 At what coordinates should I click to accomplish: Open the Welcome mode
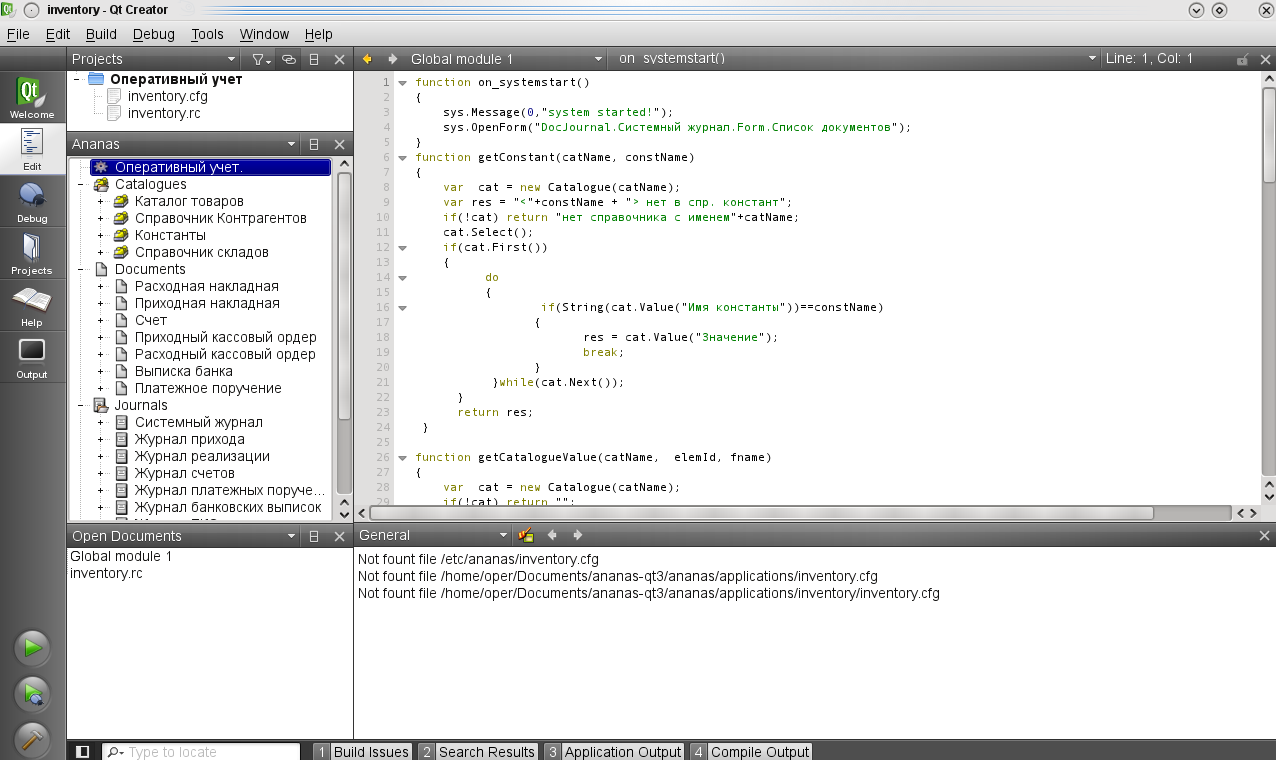coord(32,98)
